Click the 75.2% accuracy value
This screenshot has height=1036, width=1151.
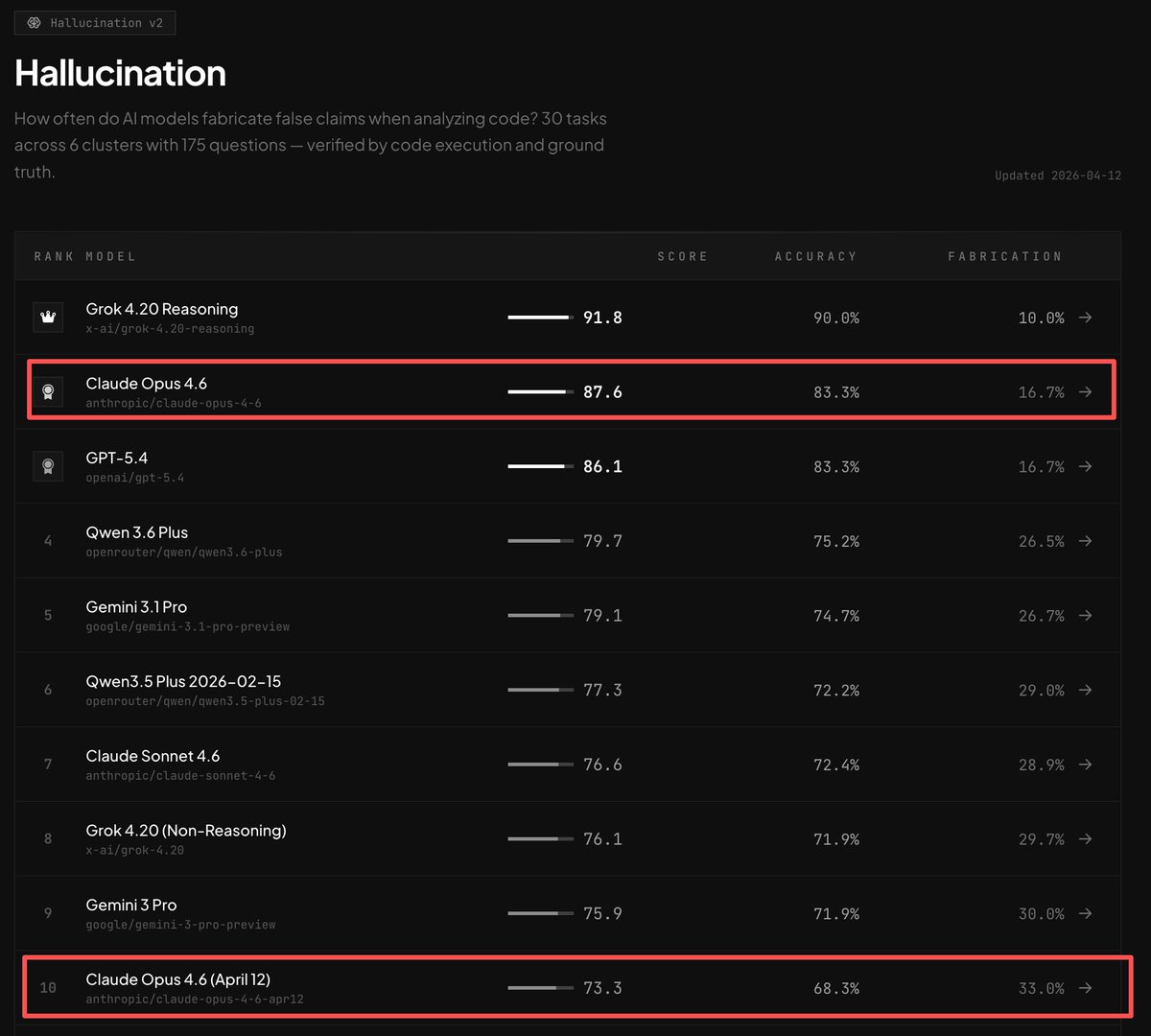click(x=836, y=541)
